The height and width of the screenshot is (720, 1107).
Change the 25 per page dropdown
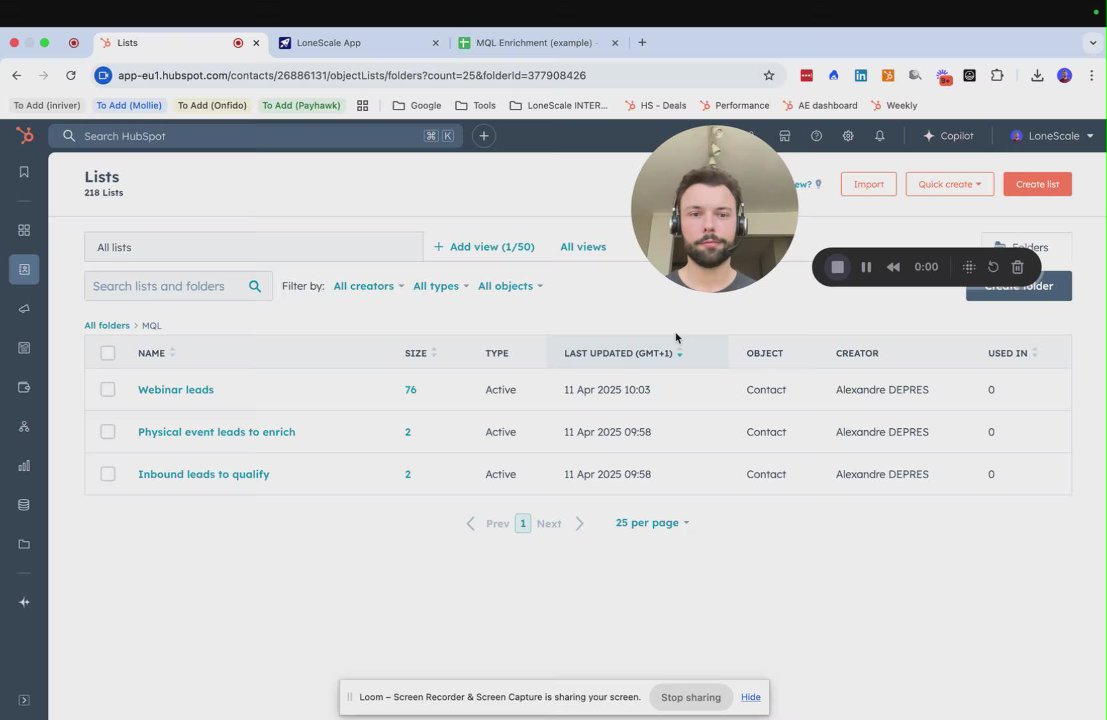[x=652, y=523]
